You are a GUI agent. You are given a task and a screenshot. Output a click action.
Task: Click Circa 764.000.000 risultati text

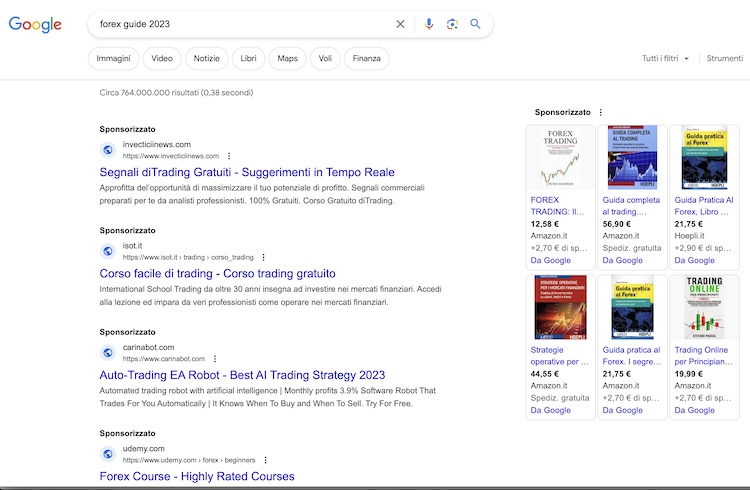tap(176, 93)
